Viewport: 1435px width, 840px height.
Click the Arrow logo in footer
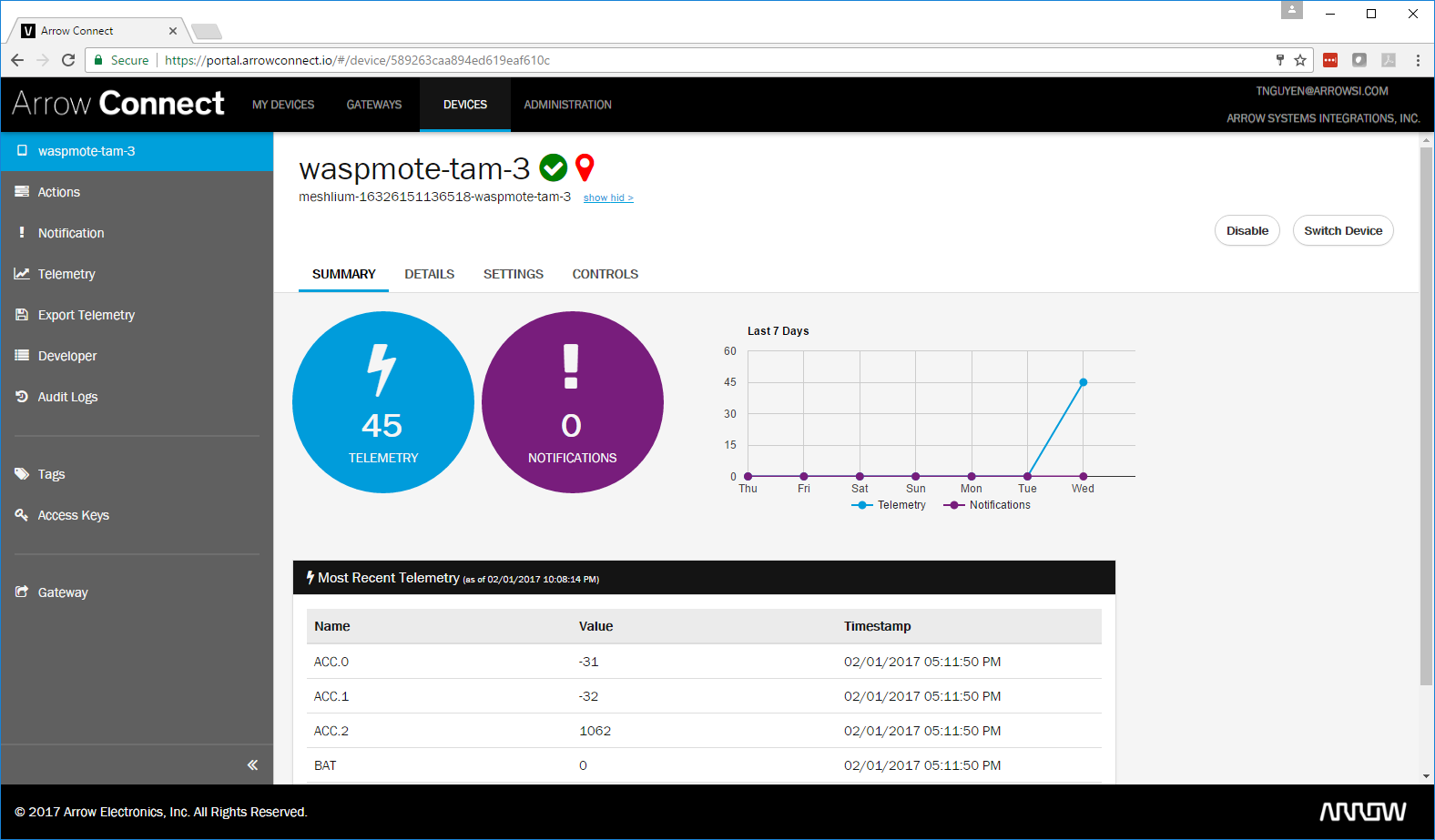(x=1363, y=812)
